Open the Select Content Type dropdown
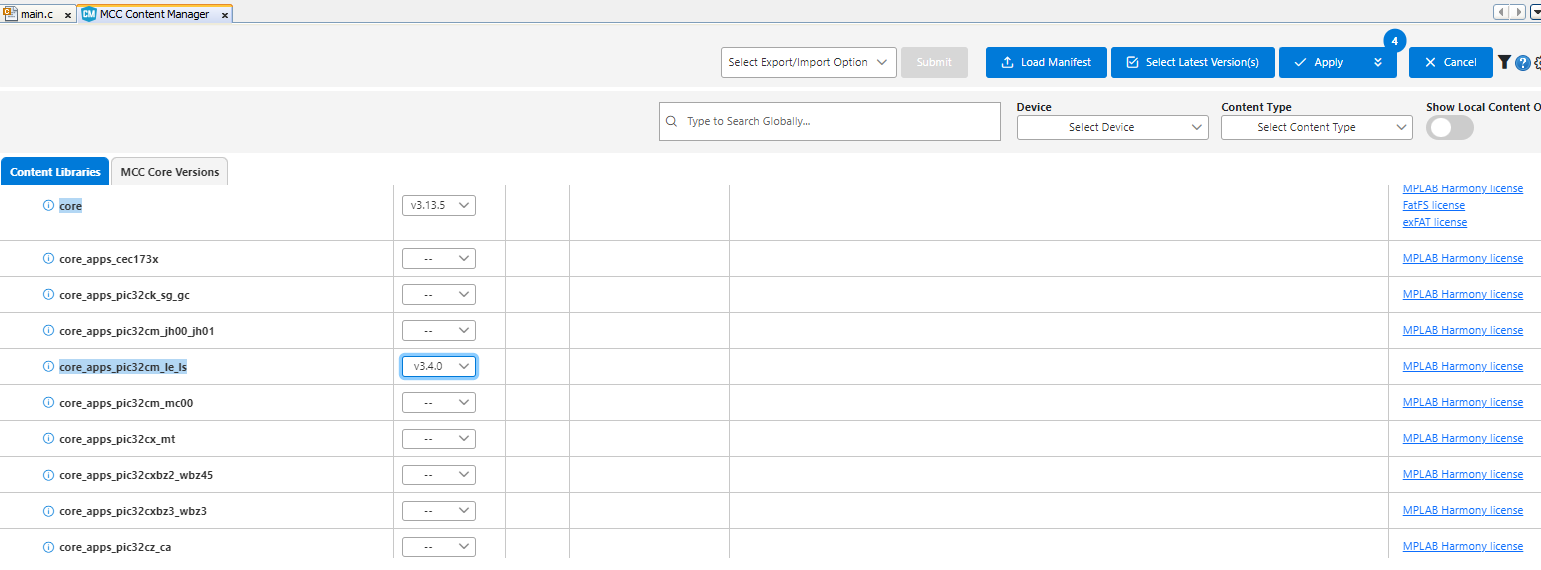Image resolution: width=1541 pixels, height=570 pixels. click(1316, 128)
